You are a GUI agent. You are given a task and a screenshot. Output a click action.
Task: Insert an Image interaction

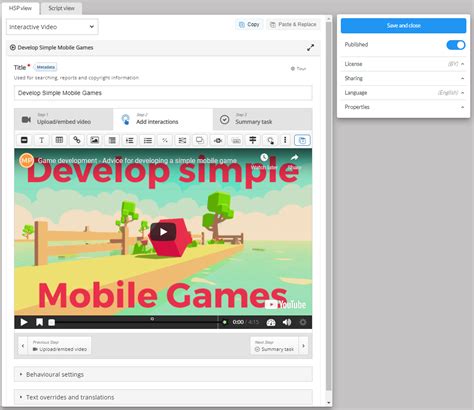[x=95, y=140]
